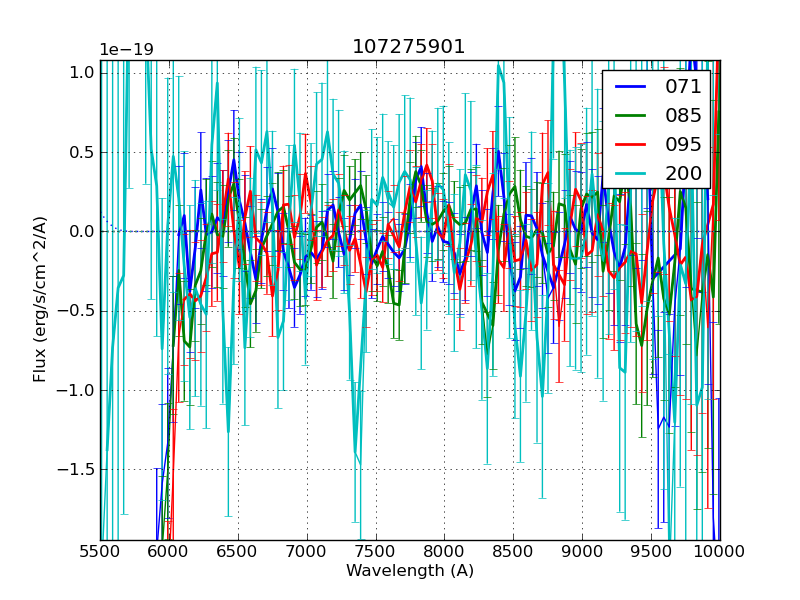
Task: Click the 10000 x-axis tick label
Action: point(720,551)
